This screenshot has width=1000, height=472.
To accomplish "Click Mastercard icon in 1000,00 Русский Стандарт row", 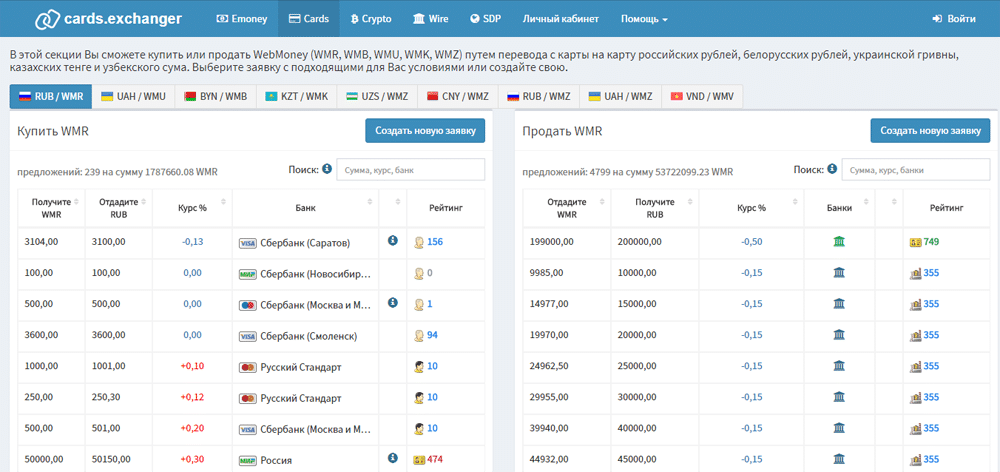I will (x=247, y=367).
